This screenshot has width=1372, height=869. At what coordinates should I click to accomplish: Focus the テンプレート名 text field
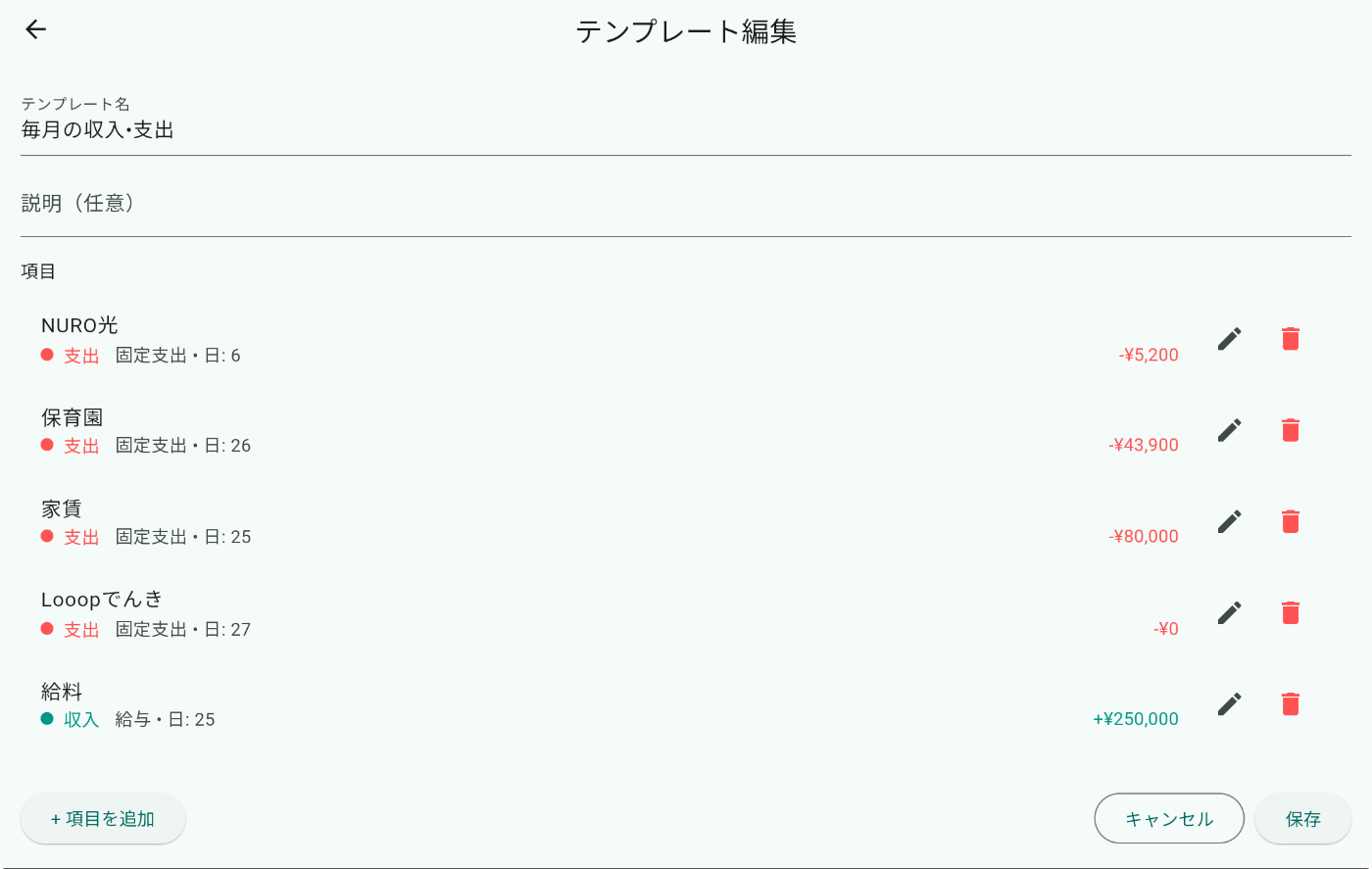coord(686,124)
